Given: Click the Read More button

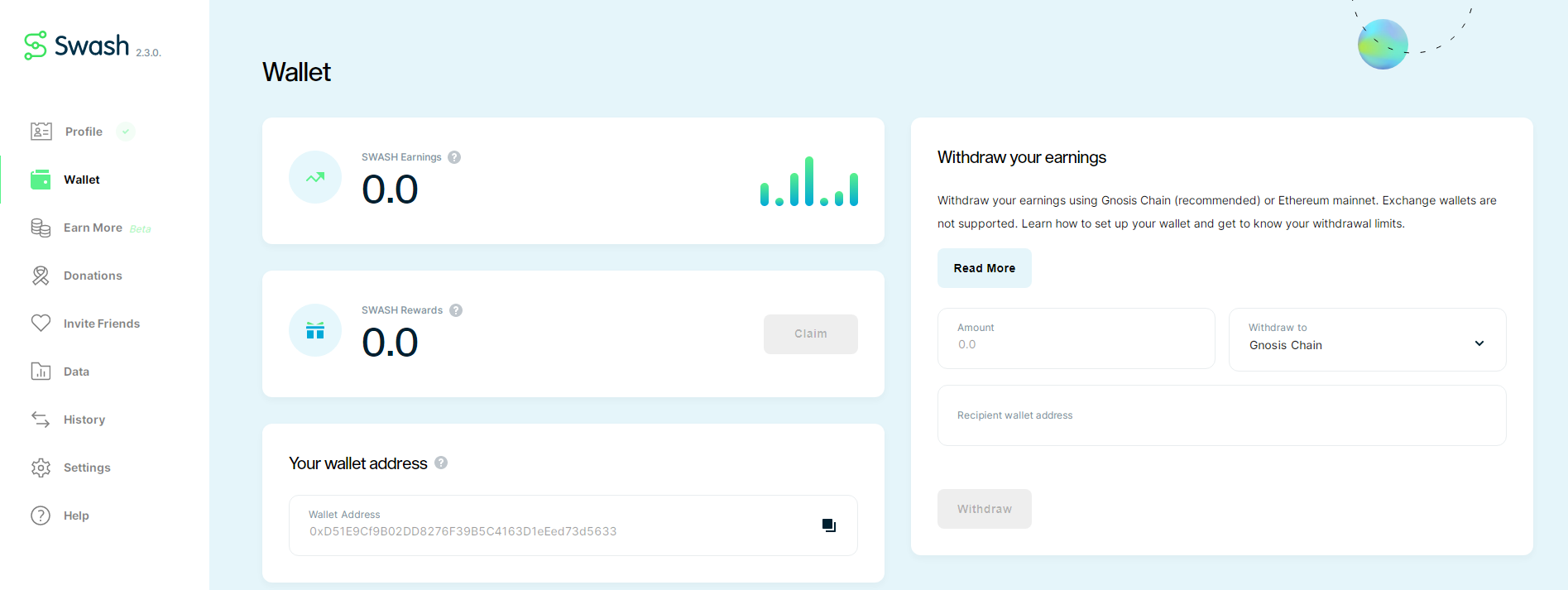Looking at the screenshot, I should coord(985,268).
